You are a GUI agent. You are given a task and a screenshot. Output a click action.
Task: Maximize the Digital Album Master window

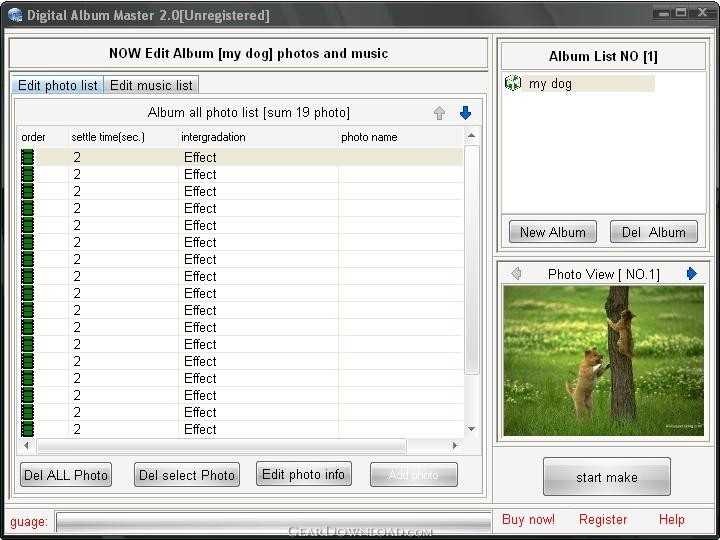[x=681, y=13]
